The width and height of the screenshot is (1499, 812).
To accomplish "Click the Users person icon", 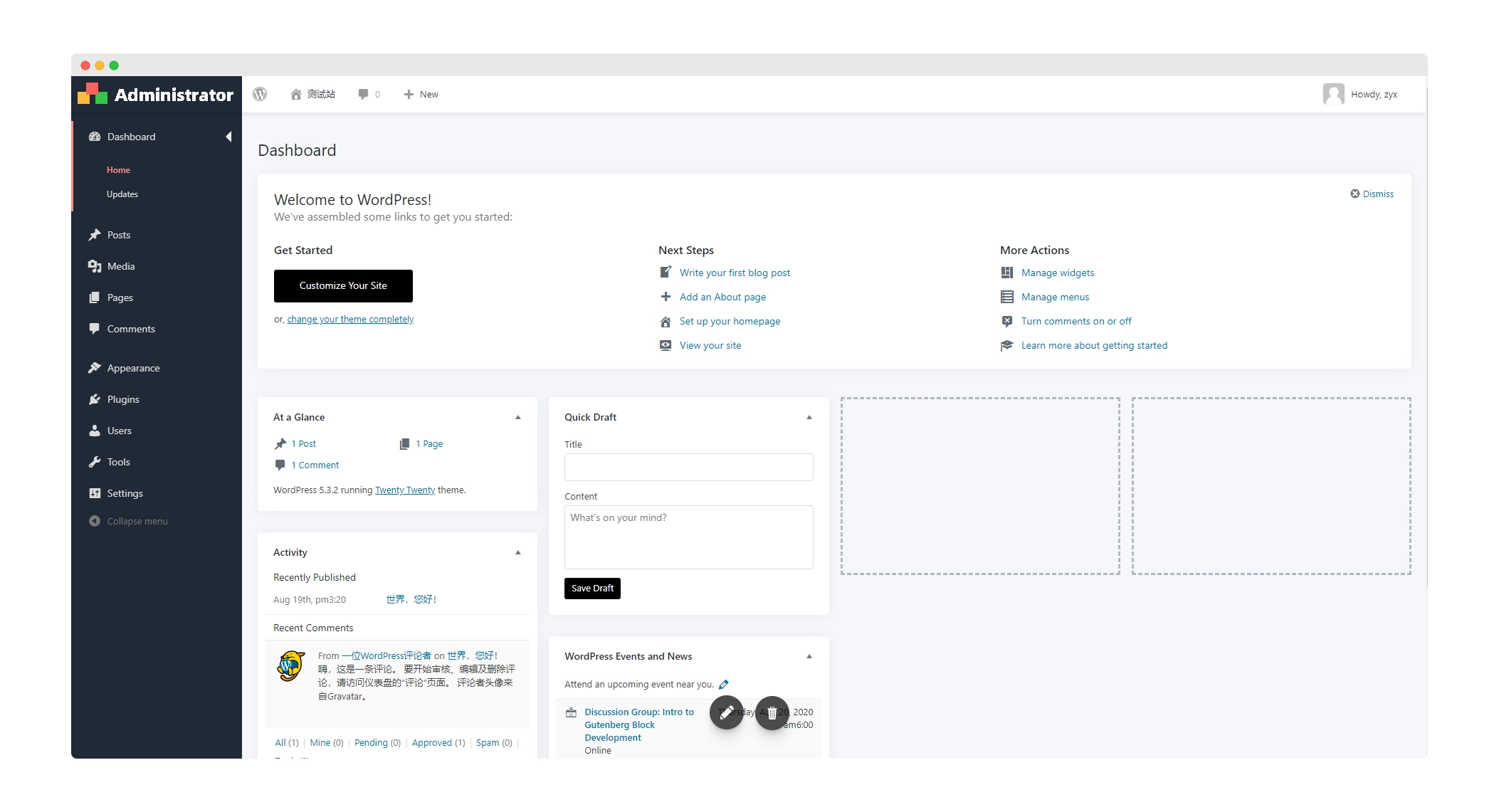I will tap(95, 431).
